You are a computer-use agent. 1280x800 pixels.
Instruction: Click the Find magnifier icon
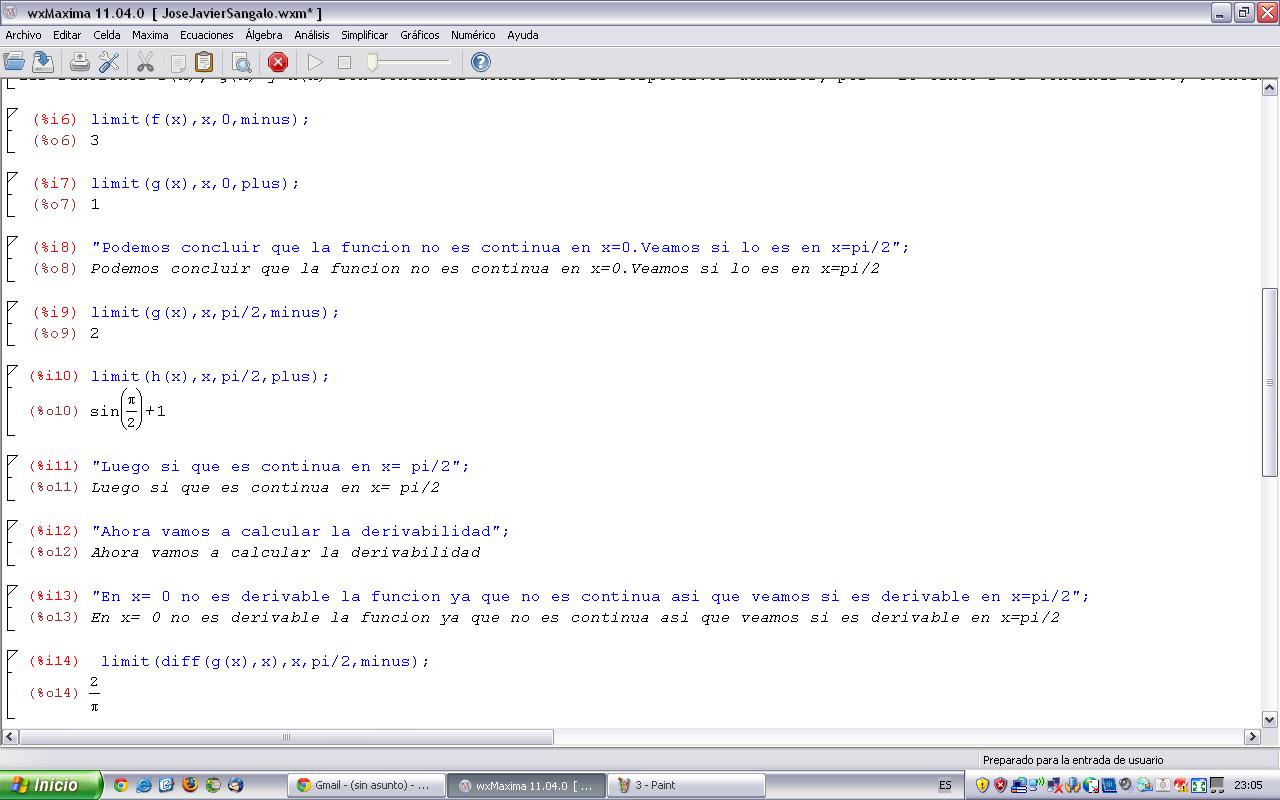(241, 62)
